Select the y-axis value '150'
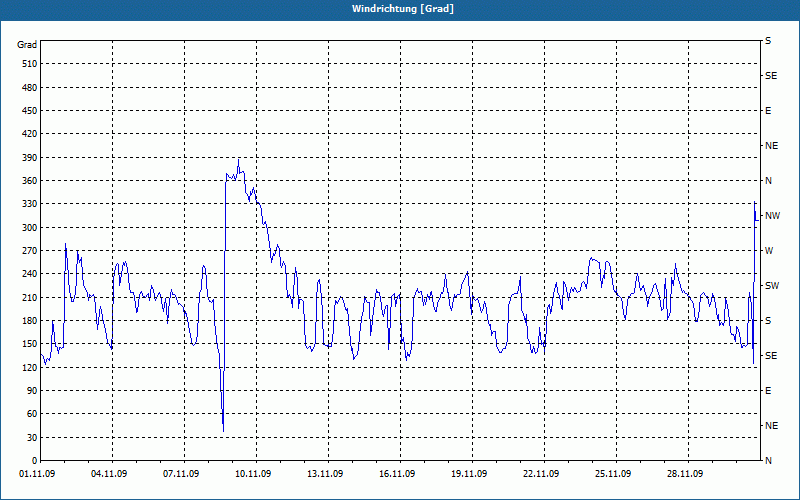 click(x=30, y=344)
